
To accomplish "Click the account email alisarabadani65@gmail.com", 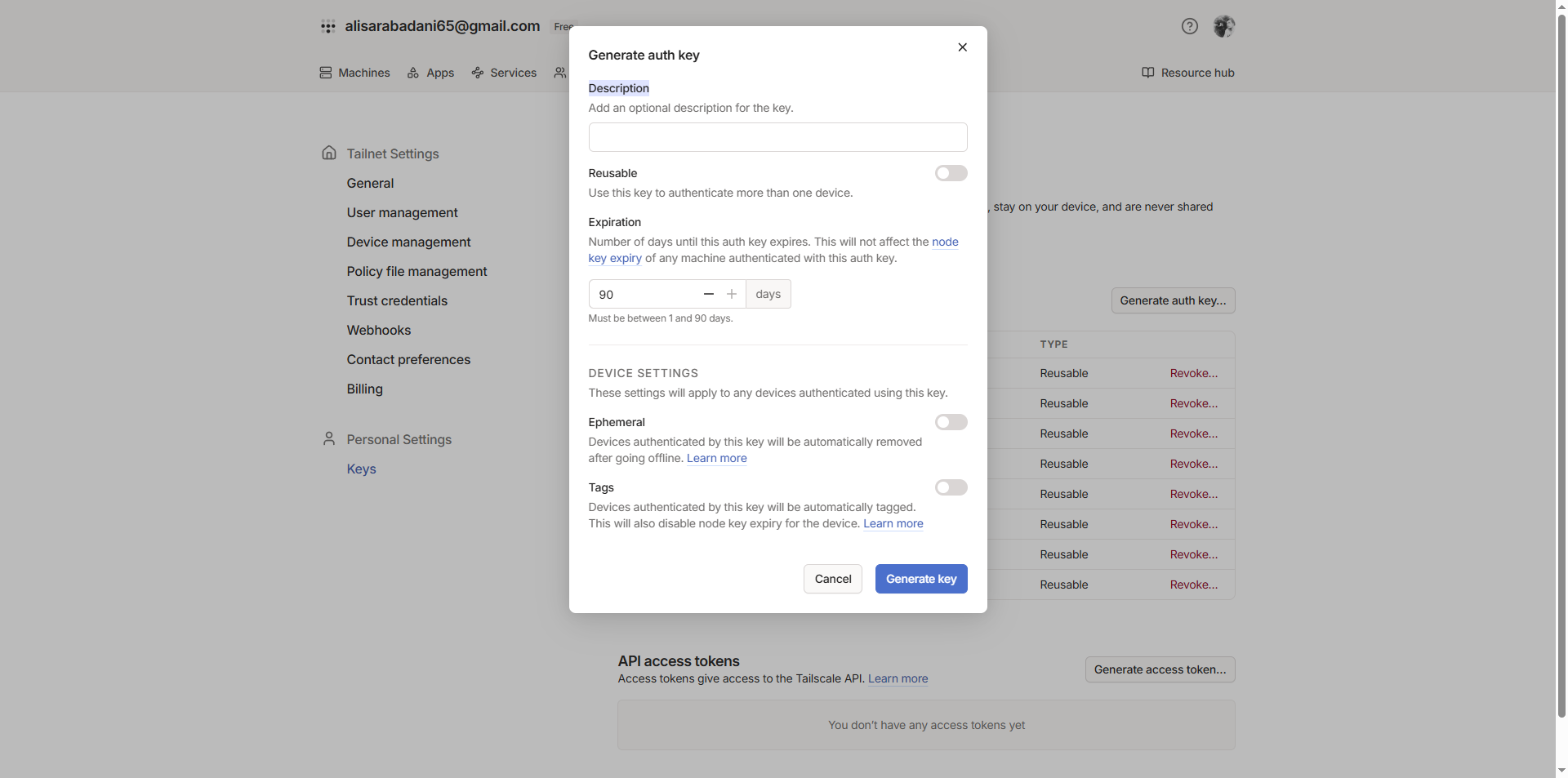I will click(442, 26).
